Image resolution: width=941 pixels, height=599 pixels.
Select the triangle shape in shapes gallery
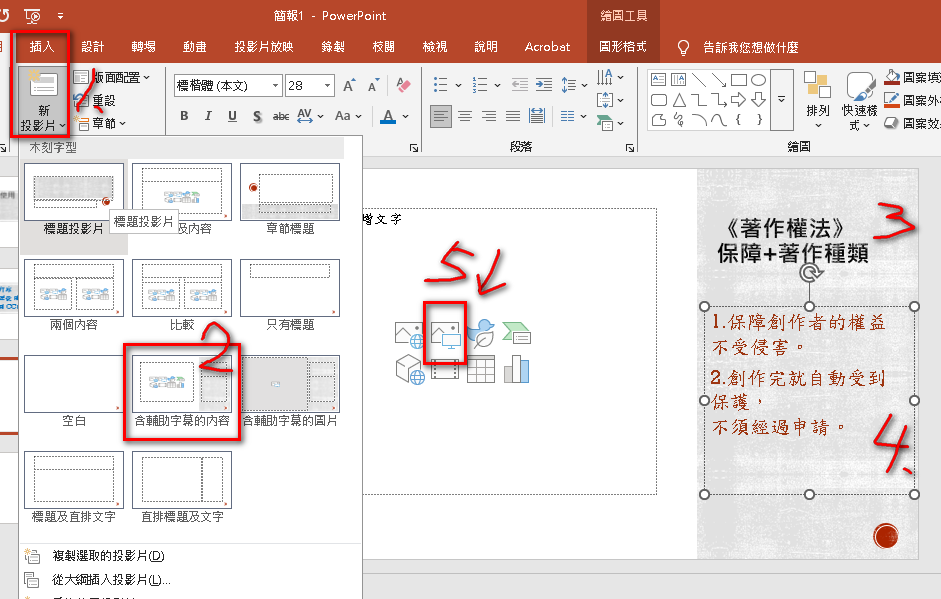coord(679,100)
